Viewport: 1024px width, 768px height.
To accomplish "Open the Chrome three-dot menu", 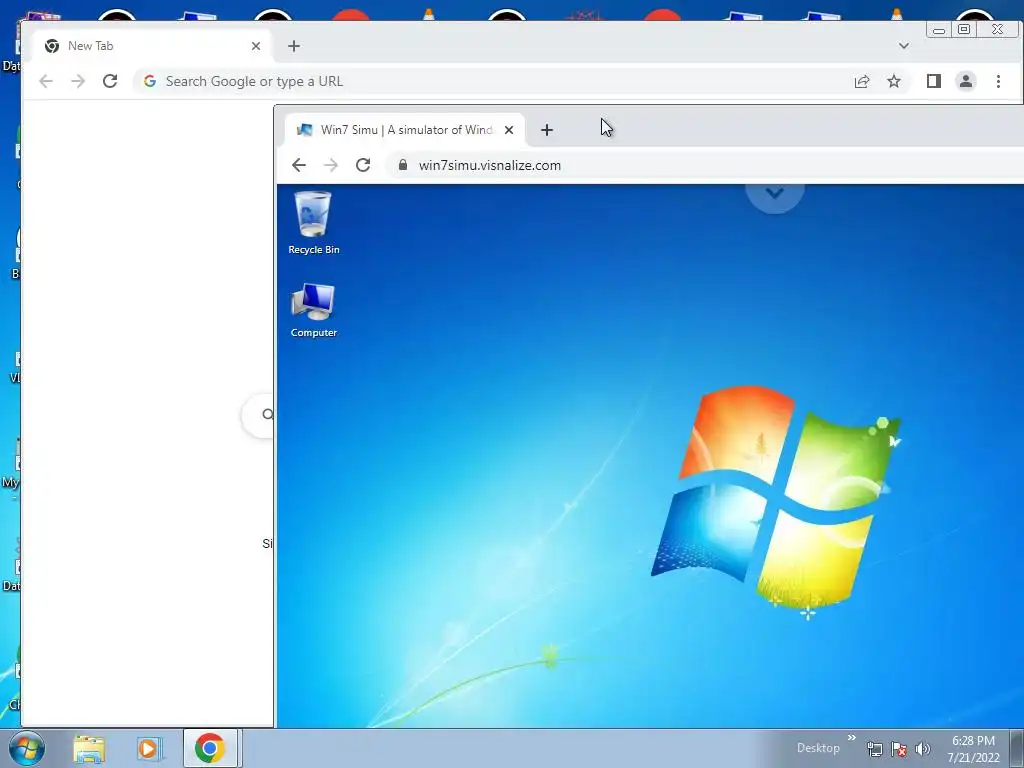I will pos(998,81).
